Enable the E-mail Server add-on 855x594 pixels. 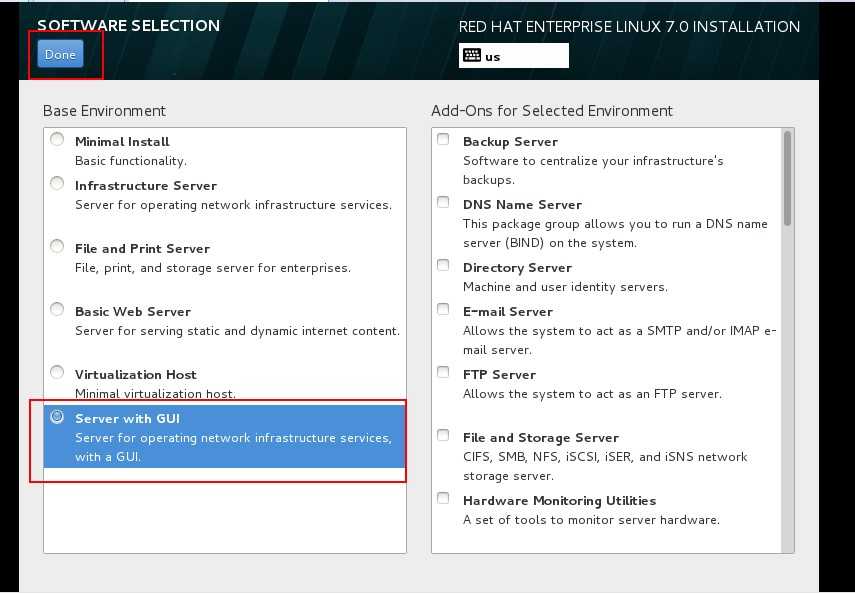[443, 309]
